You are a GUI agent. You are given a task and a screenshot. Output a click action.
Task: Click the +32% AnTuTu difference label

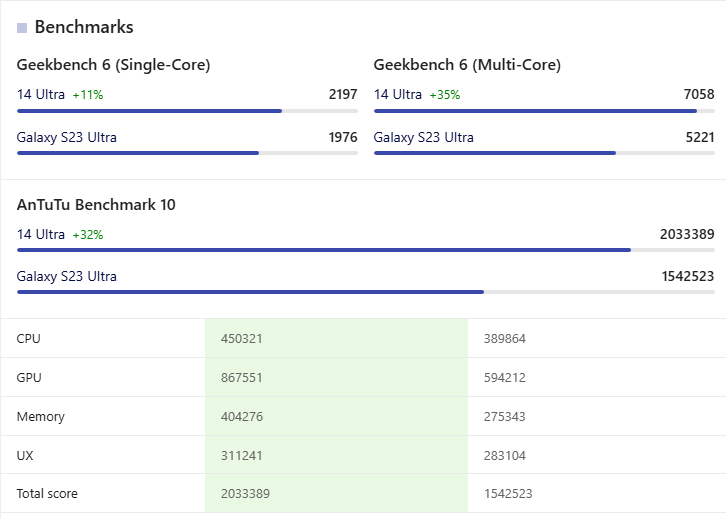tap(88, 235)
